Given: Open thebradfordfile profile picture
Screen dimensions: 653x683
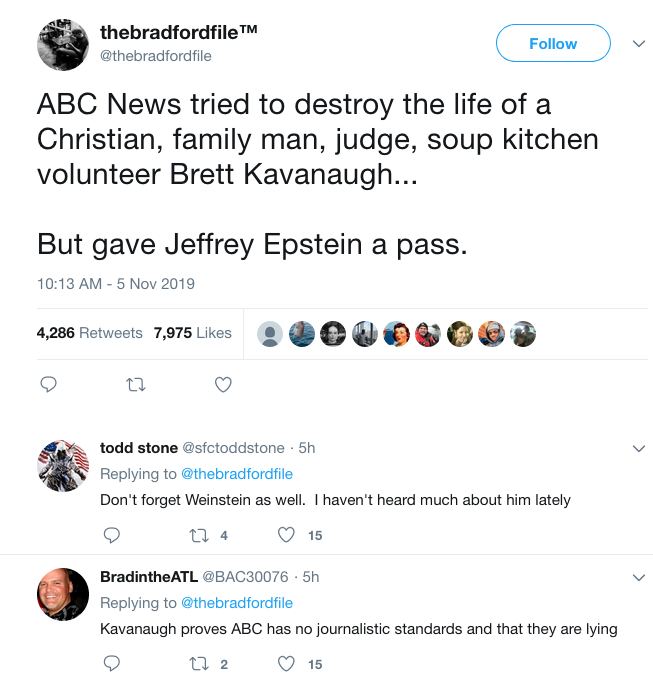Looking at the screenshot, I should tap(63, 44).
